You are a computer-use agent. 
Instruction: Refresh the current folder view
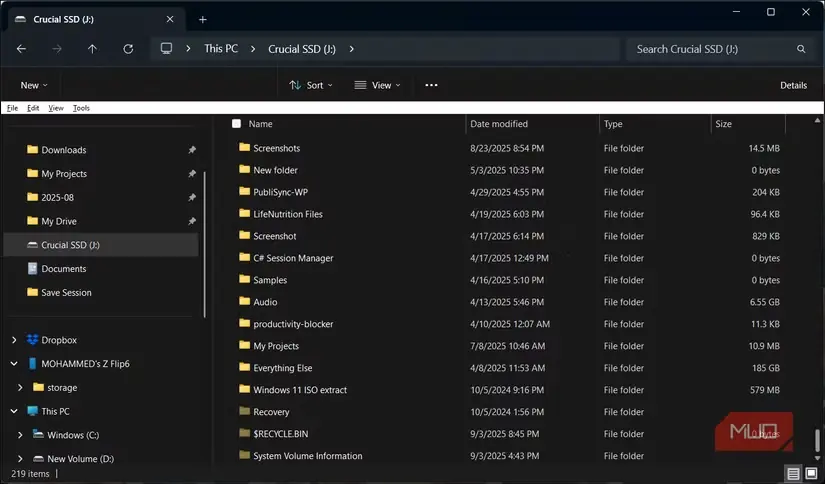128,49
